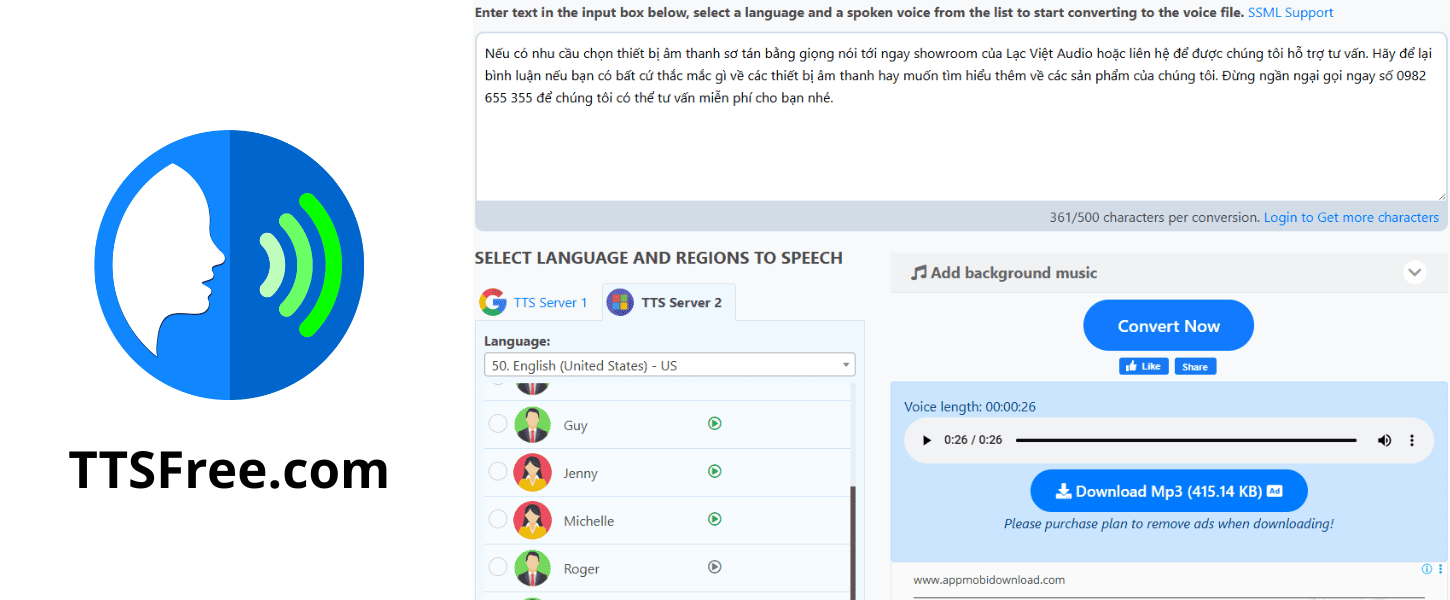The width and height of the screenshot is (1450, 600).
Task: Click the Facebook Share button
Action: [1195, 366]
